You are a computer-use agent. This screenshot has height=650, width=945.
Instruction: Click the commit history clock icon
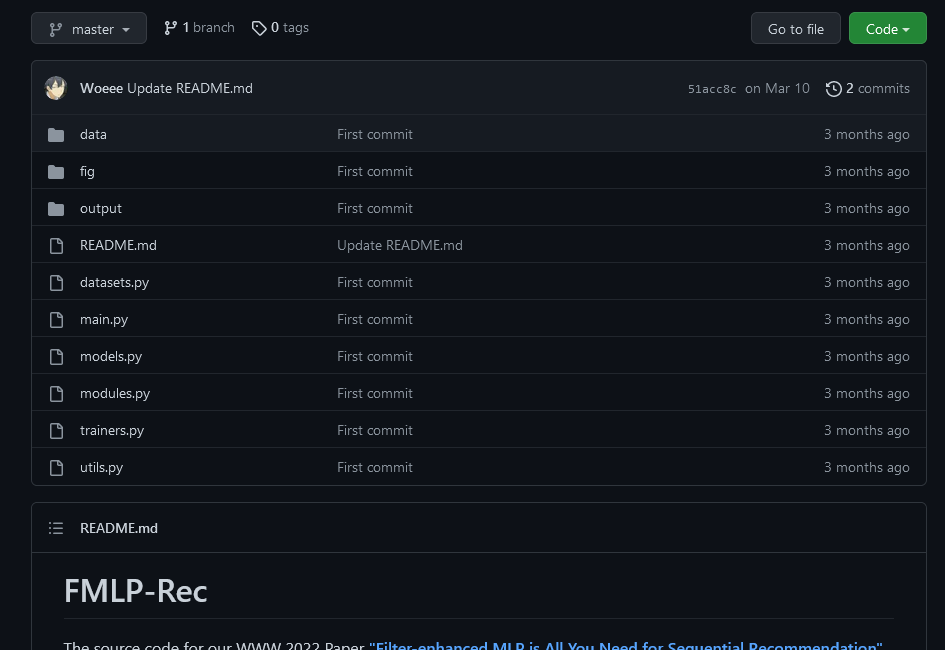[x=834, y=89]
